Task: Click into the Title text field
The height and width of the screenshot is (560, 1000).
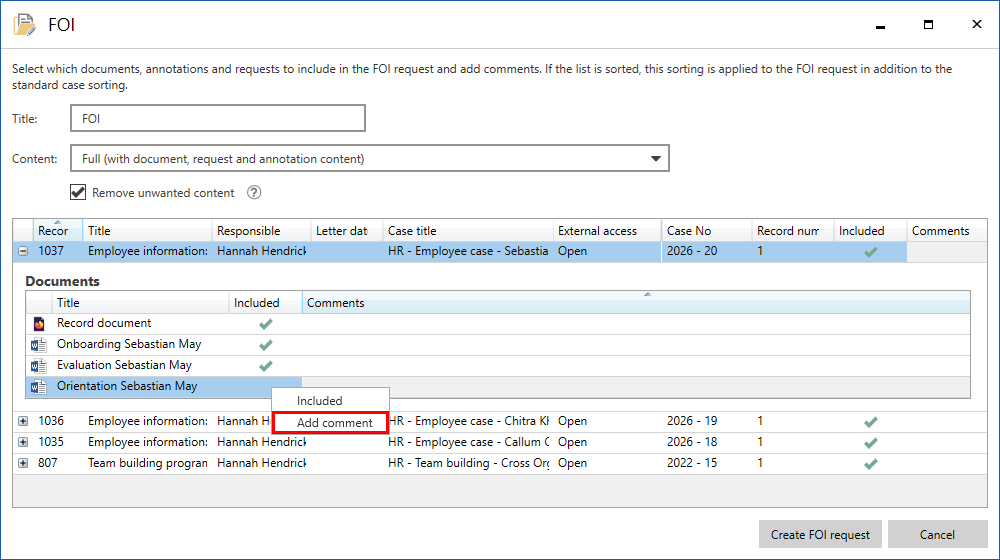Action: (217, 119)
